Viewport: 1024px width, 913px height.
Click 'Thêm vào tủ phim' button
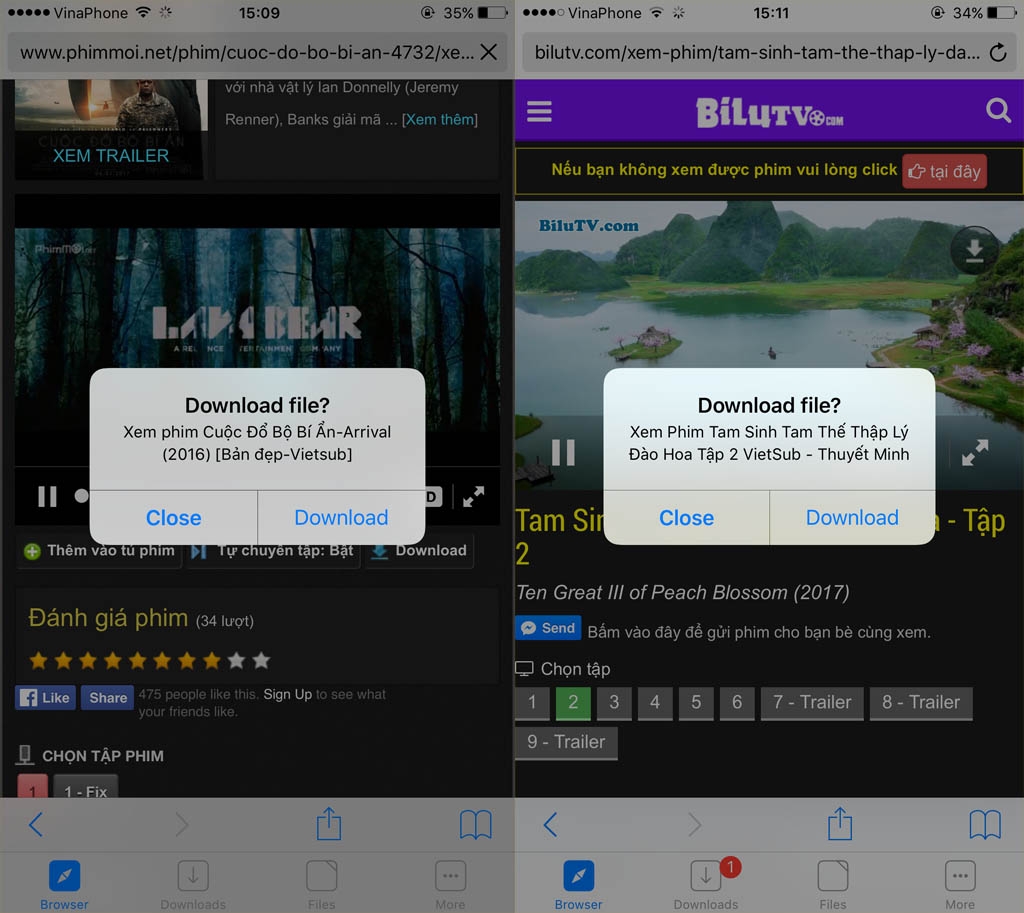[99, 551]
